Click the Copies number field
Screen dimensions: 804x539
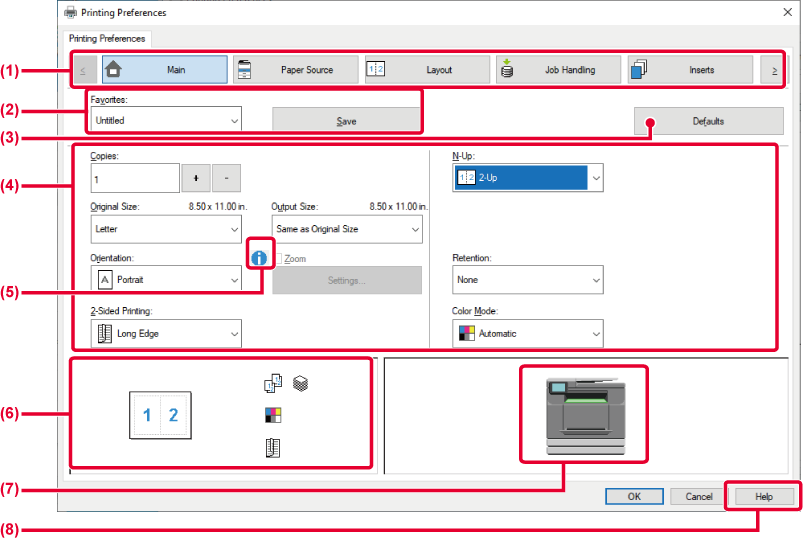(134, 178)
